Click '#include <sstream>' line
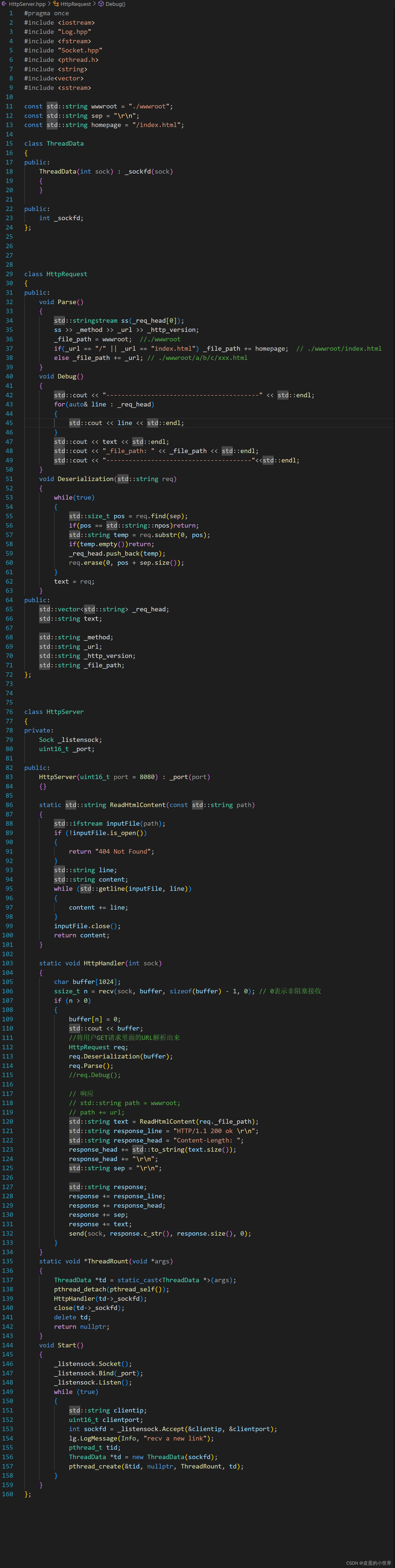This screenshot has height=1568, width=395. (x=58, y=88)
